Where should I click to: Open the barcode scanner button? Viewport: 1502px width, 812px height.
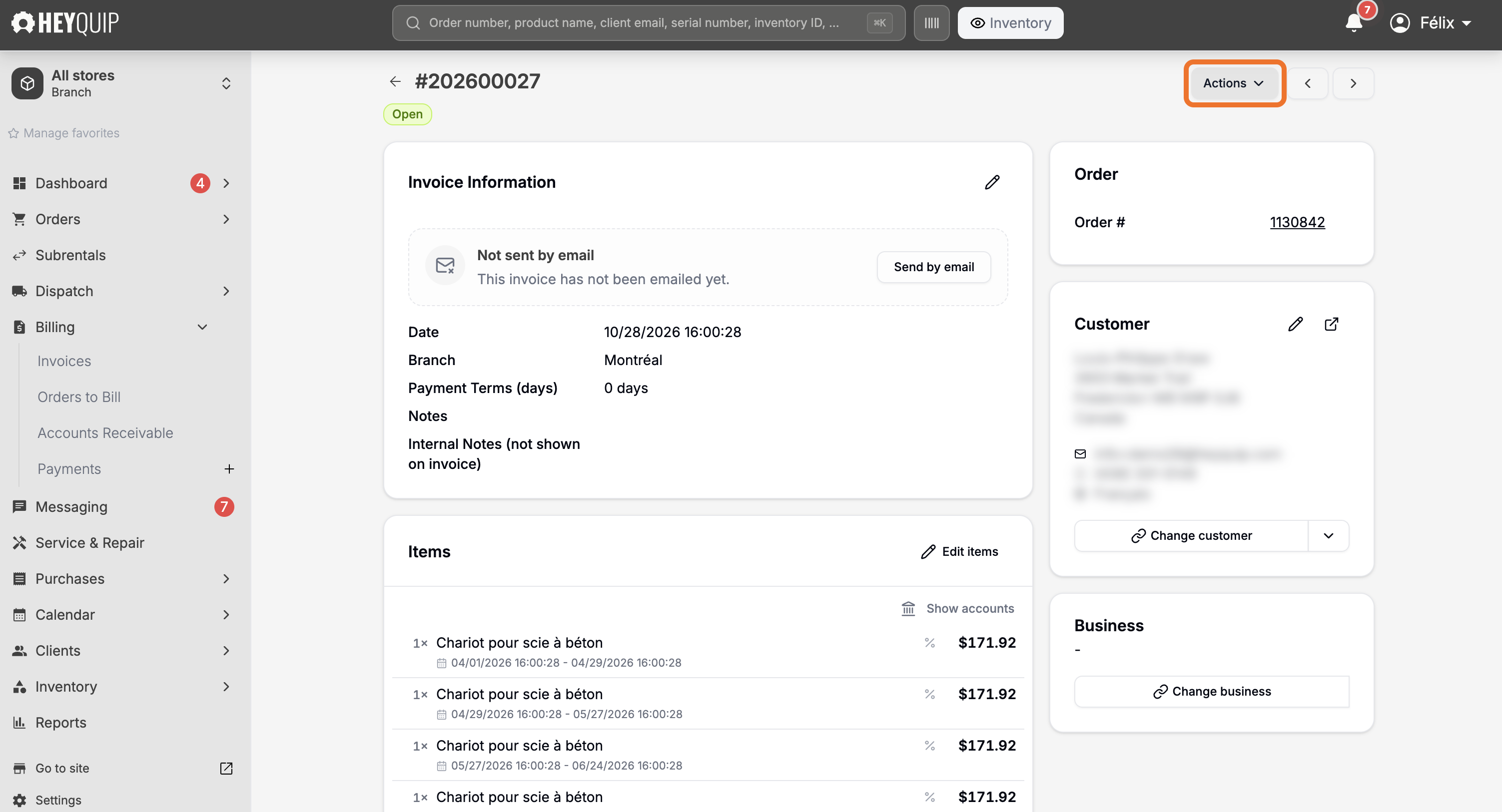931,23
